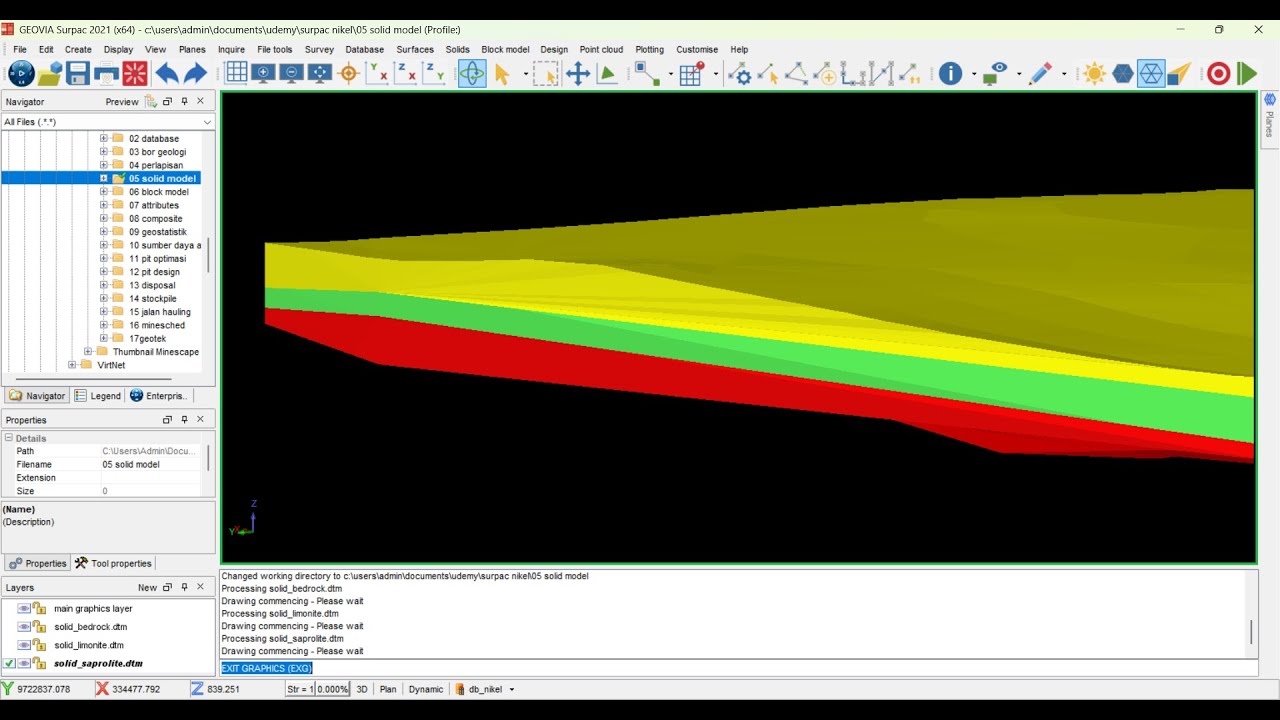Toggle 3D mode in status bar
Viewport: 1280px width, 720px height.
click(362, 689)
